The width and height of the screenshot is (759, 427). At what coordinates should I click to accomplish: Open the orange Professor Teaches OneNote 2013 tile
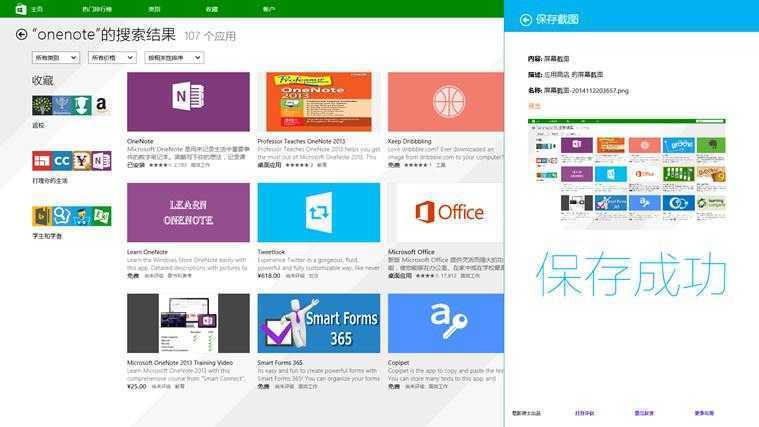pyautogui.click(x=319, y=102)
